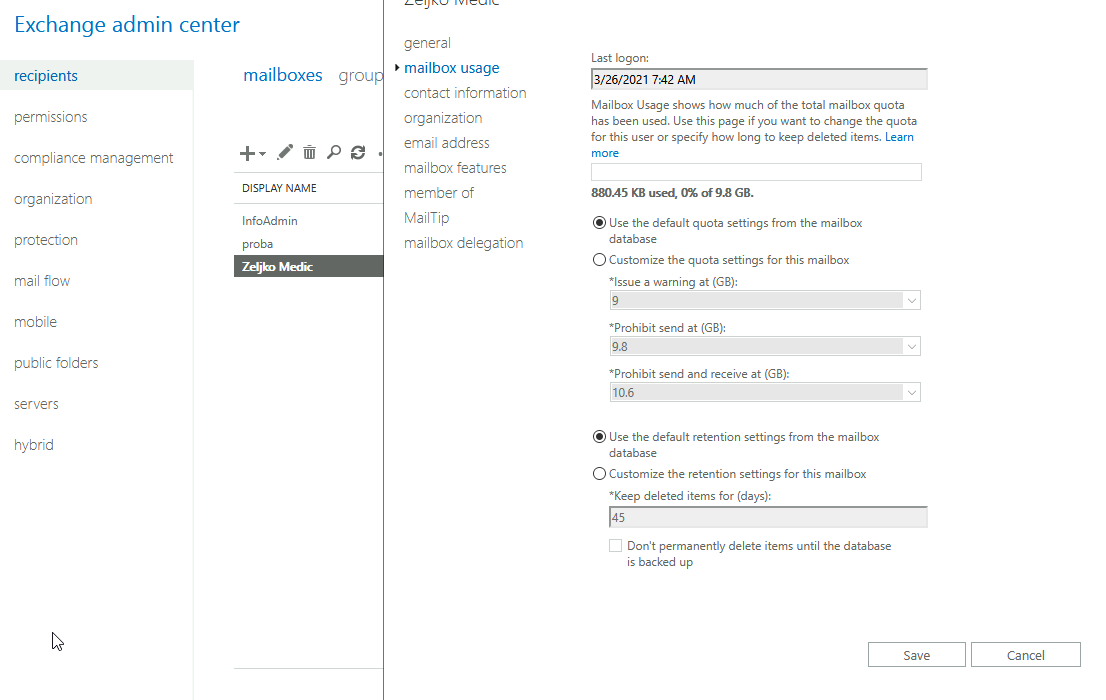This screenshot has height=700, width=1106.
Task: Click the edit pencil icon
Action: [285, 152]
